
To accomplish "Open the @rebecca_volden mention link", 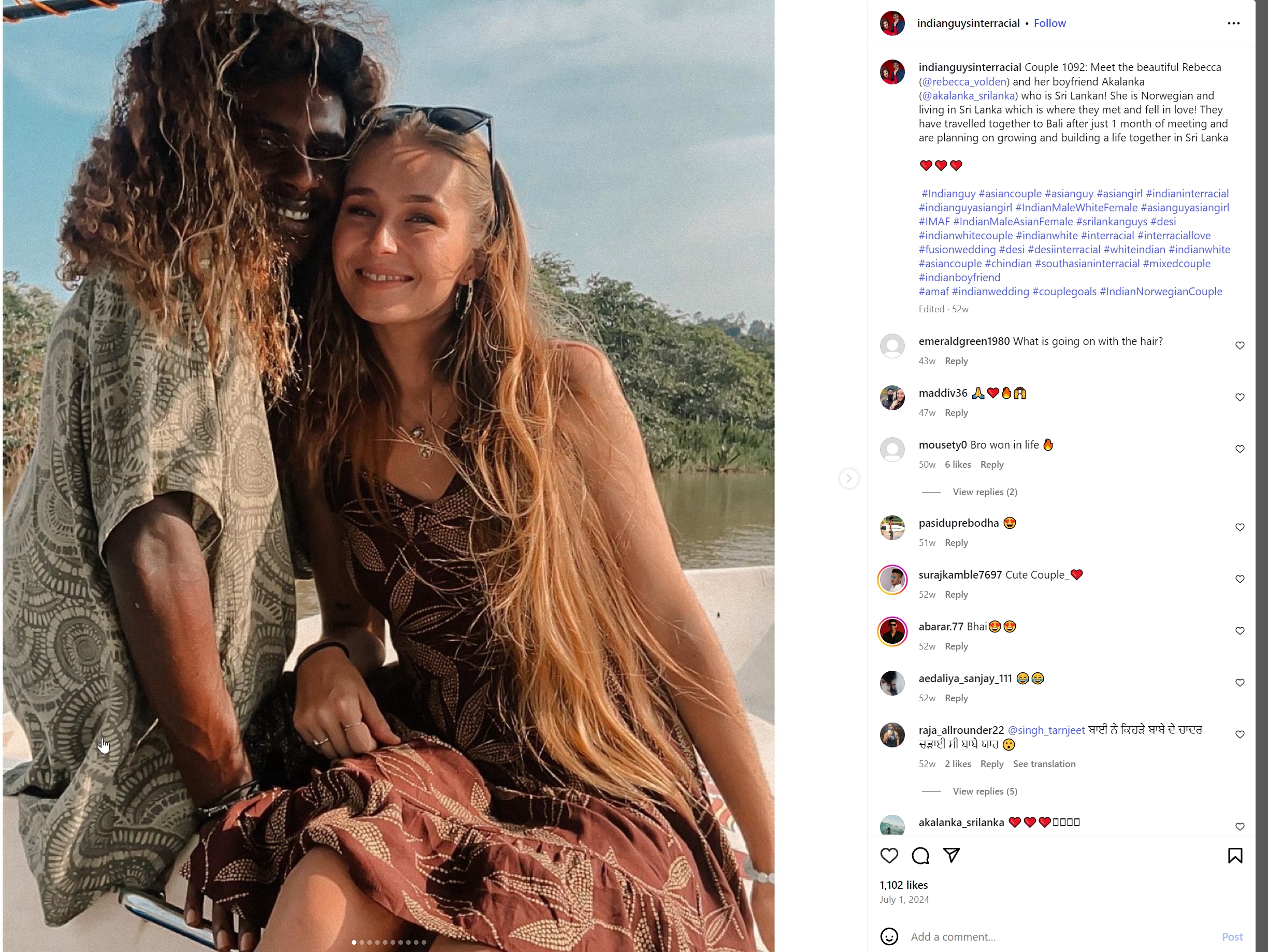I will tap(964, 81).
